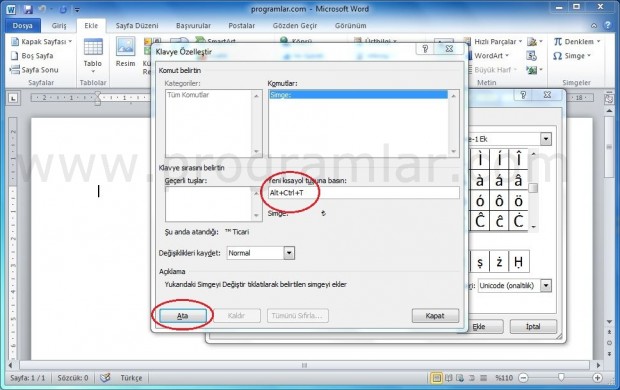Insert a Tablo from the ribbon
The width and height of the screenshot is (620, 390).
click(93, 56)
